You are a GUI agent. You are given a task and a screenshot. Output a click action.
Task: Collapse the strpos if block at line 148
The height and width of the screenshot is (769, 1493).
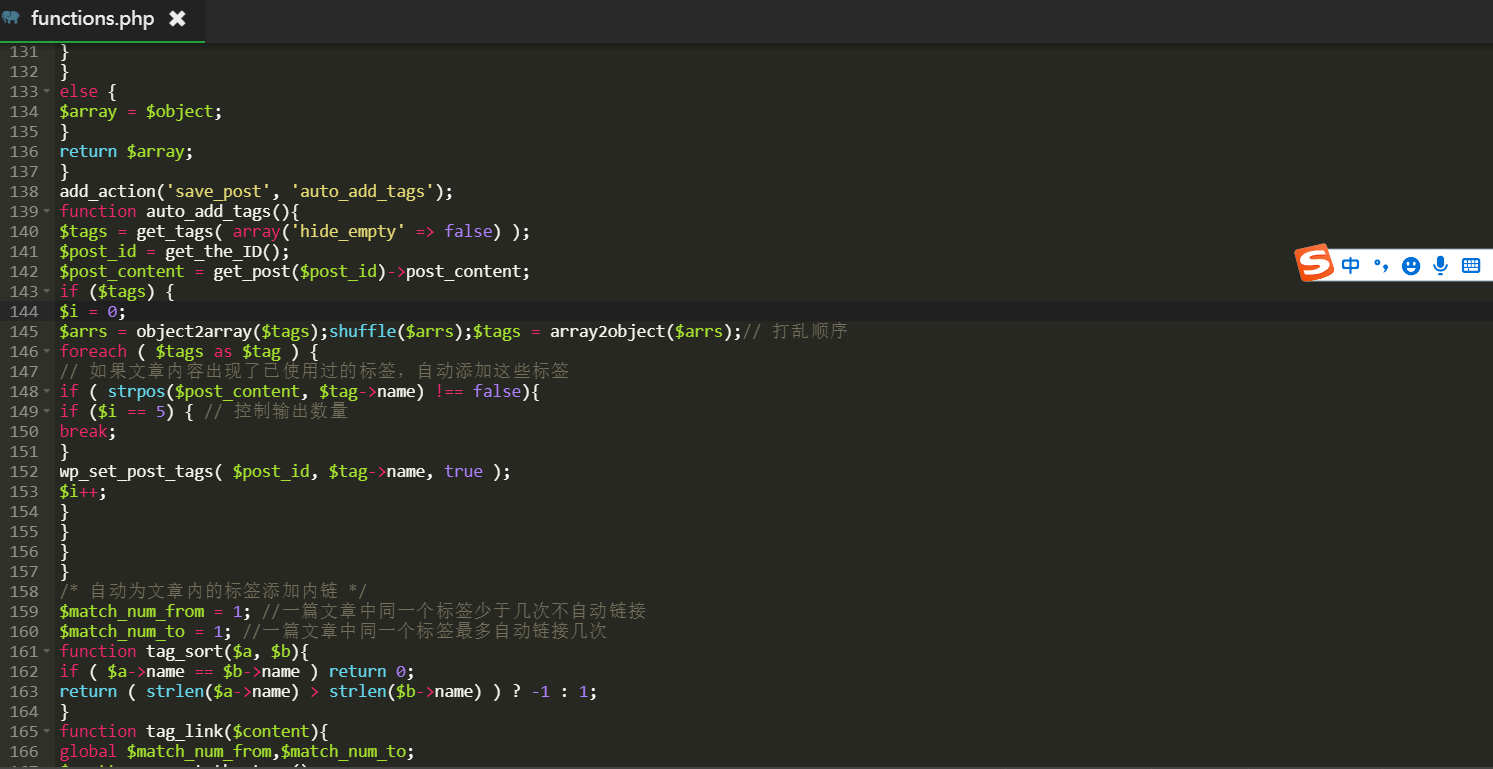pyautogui.click(x=47, y=391)
